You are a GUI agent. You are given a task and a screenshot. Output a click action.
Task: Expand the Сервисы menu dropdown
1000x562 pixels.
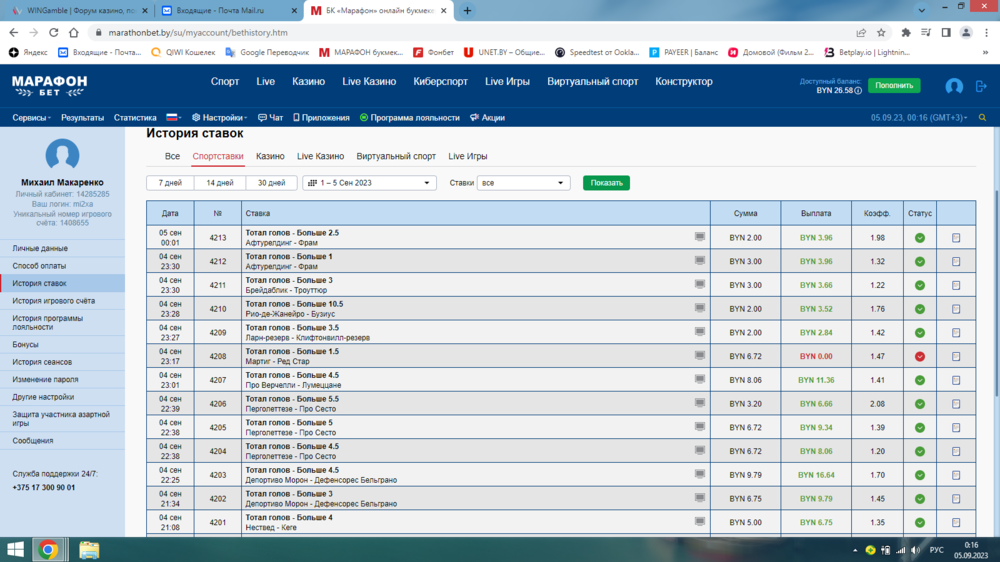tap(31, 117)
